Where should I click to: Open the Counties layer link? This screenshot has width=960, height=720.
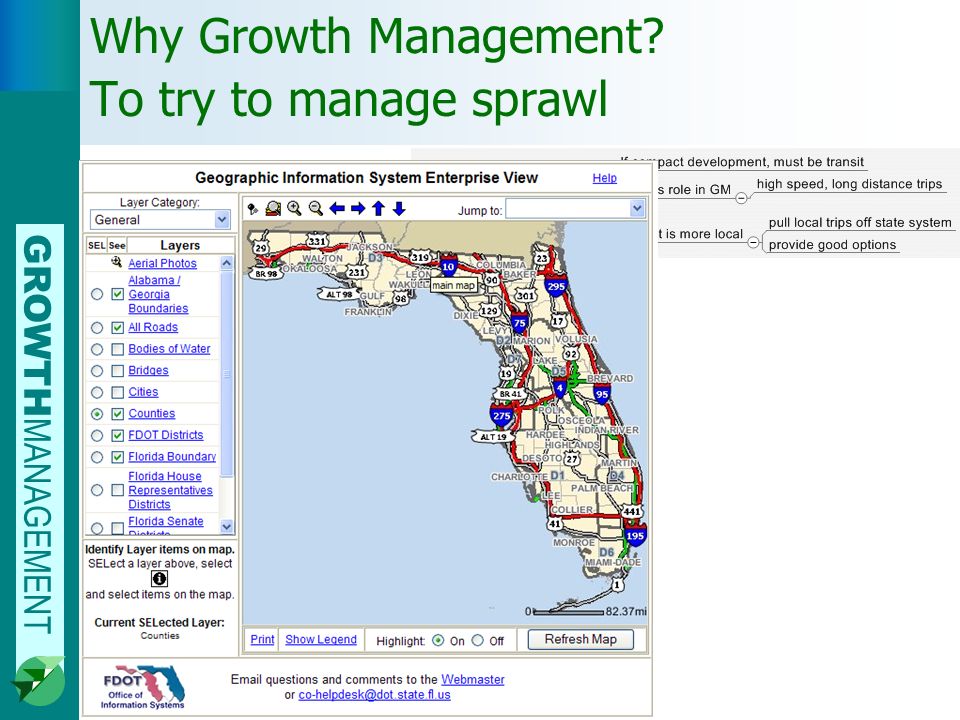click(x=152, y=414)
